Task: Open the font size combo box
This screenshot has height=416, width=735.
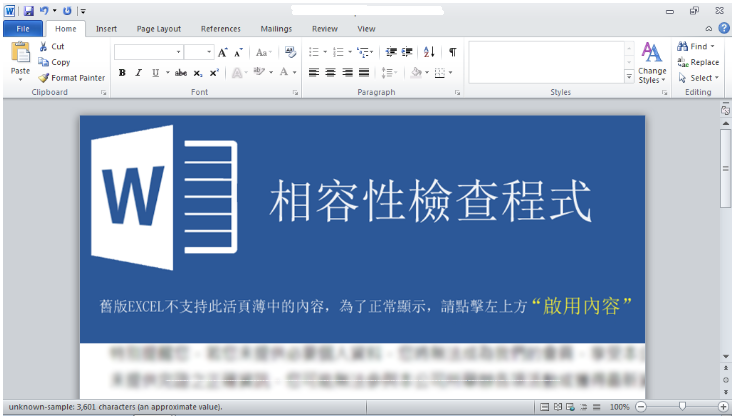Action: 199,52
